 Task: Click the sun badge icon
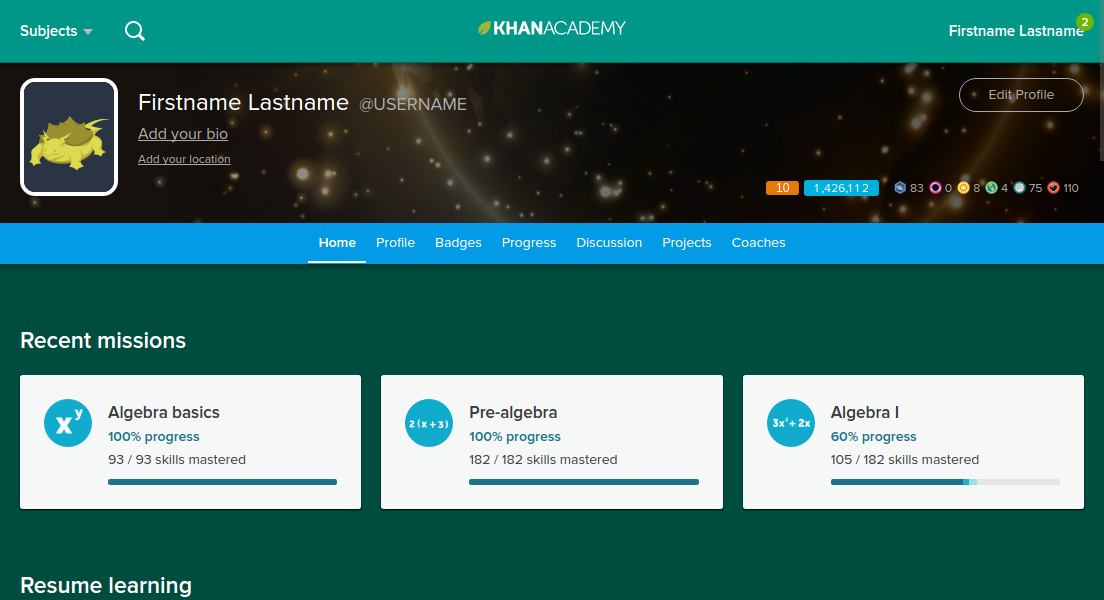963,187
